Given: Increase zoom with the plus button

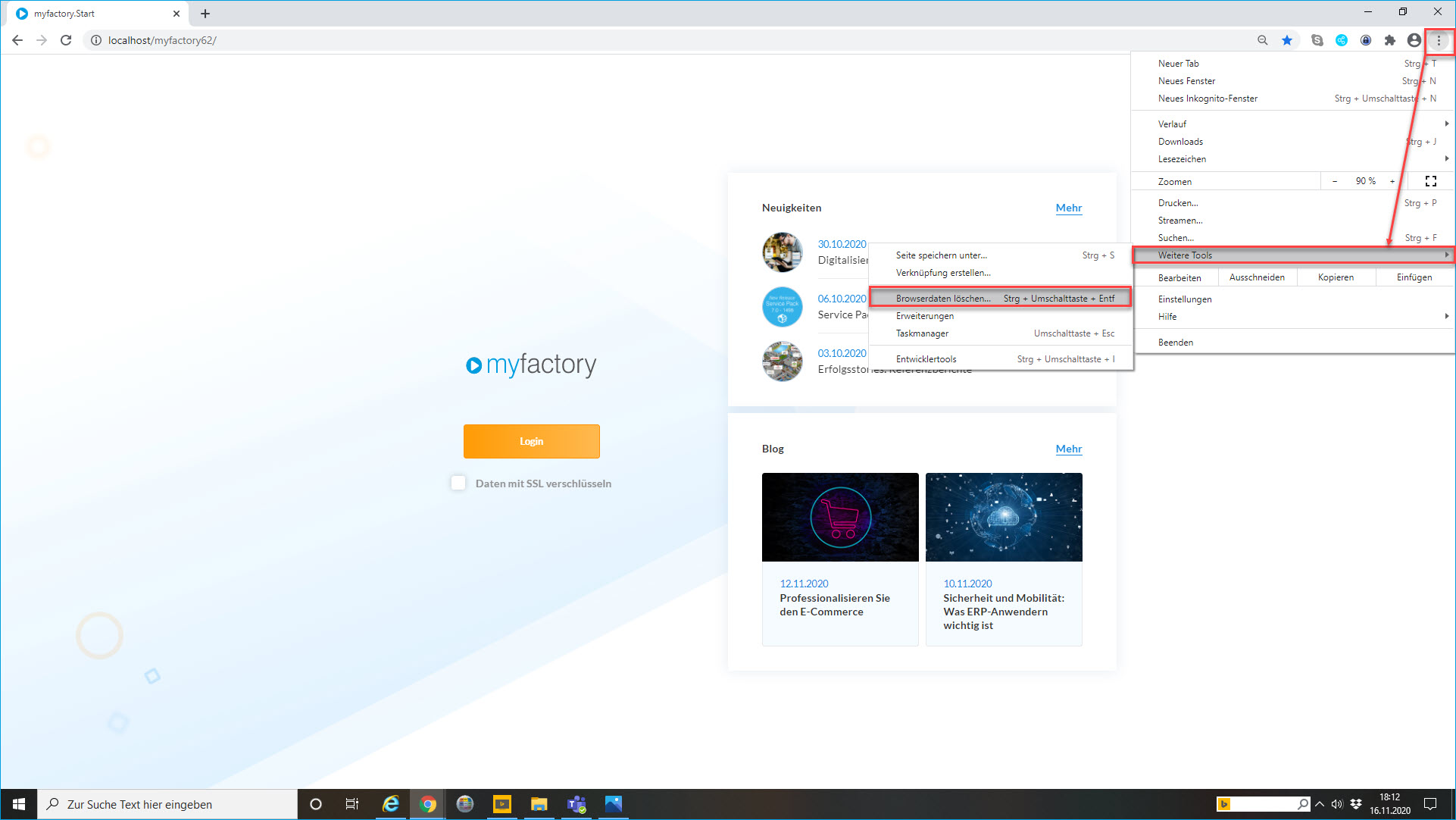Looking at the screenshot, I should (x=1392, y=181).
